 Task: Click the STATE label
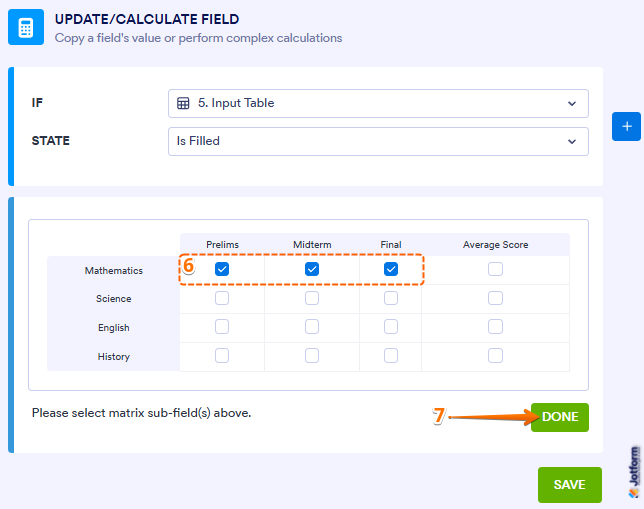[x=51, y=141]
